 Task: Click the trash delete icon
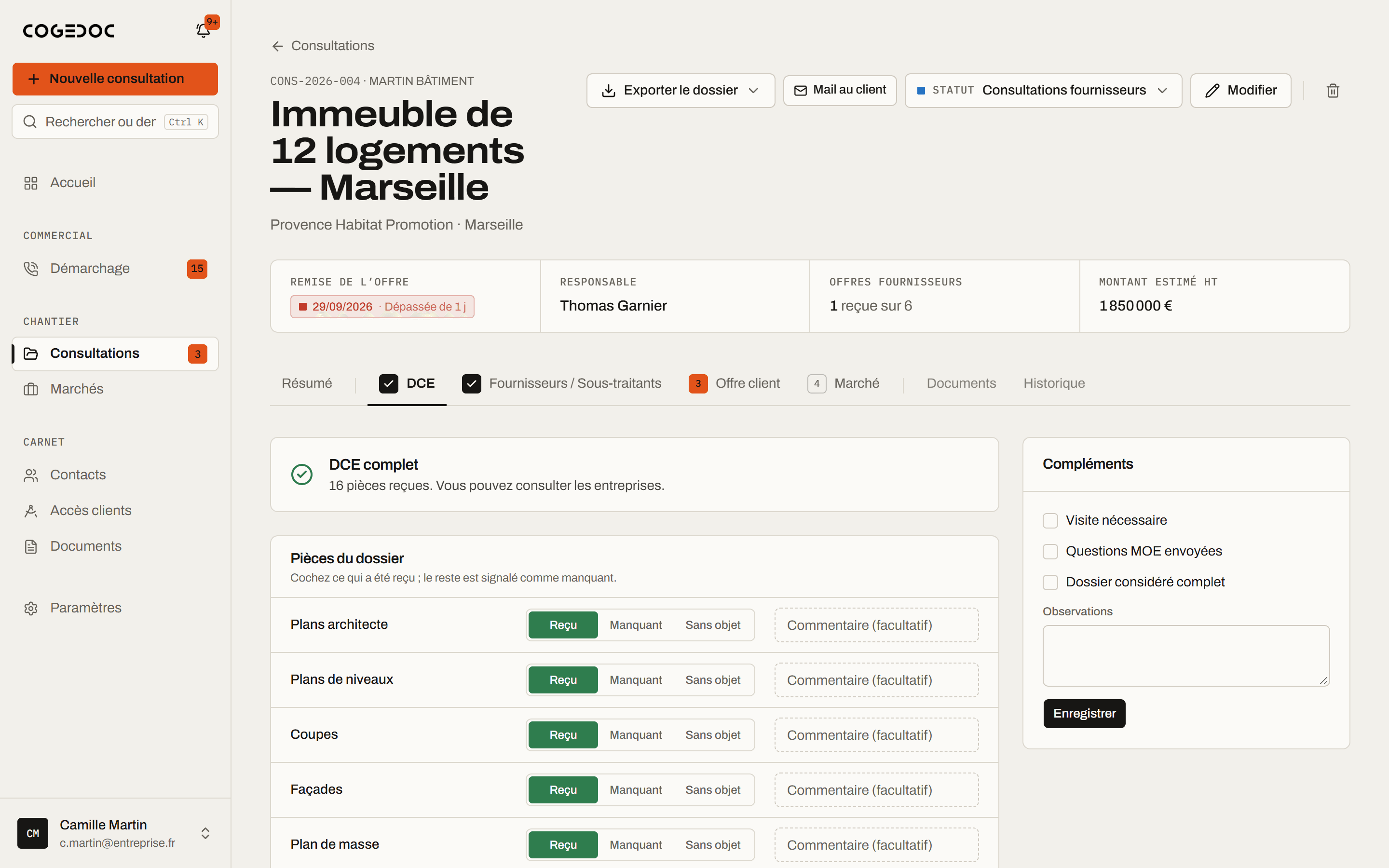pyautogui.click(x=1333, y=91)
